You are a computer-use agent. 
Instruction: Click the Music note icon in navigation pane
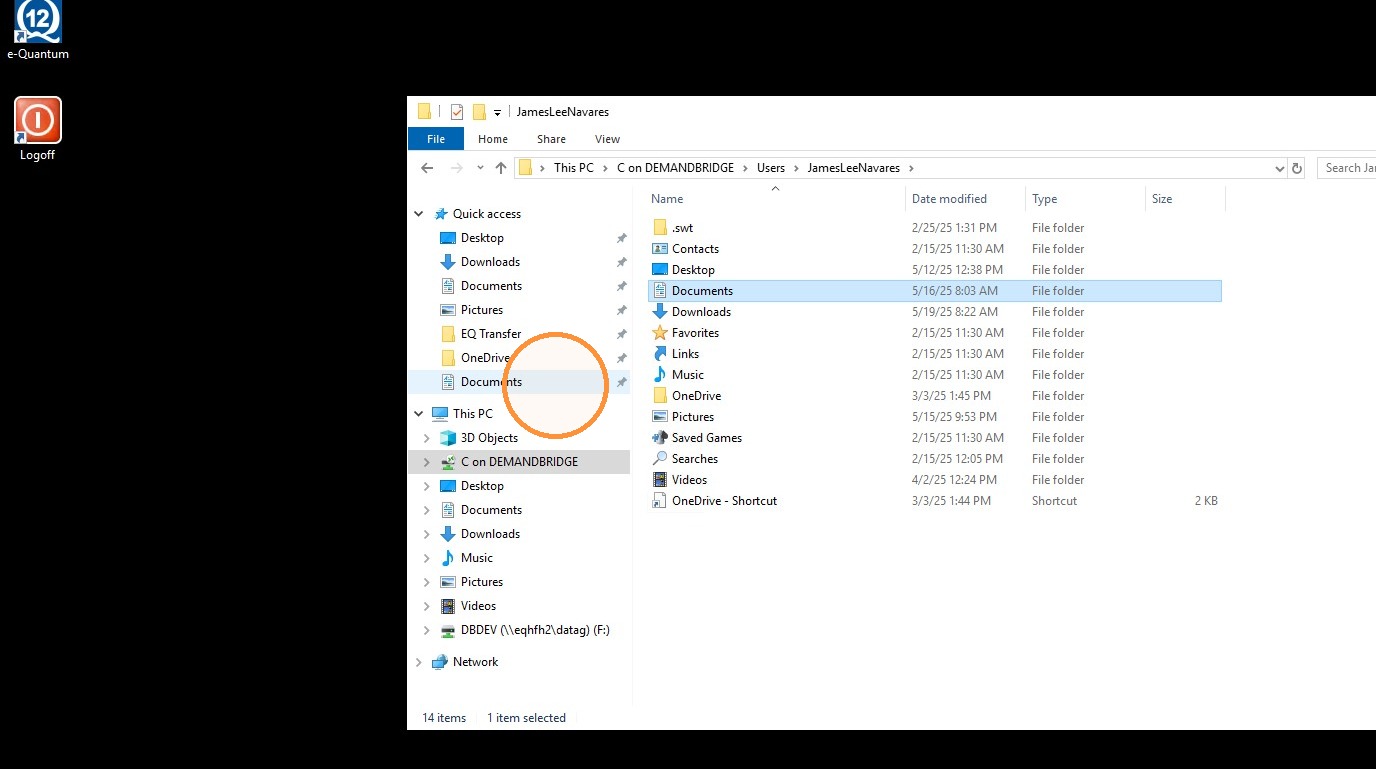coord(448,558)
